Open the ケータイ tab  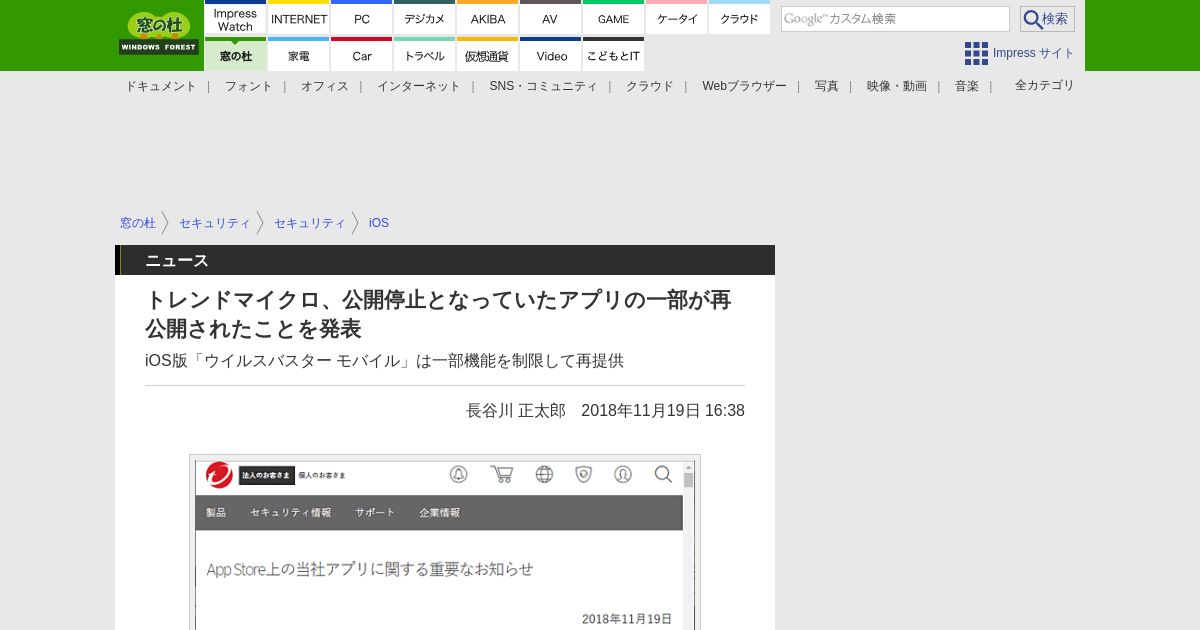(676, 19)
